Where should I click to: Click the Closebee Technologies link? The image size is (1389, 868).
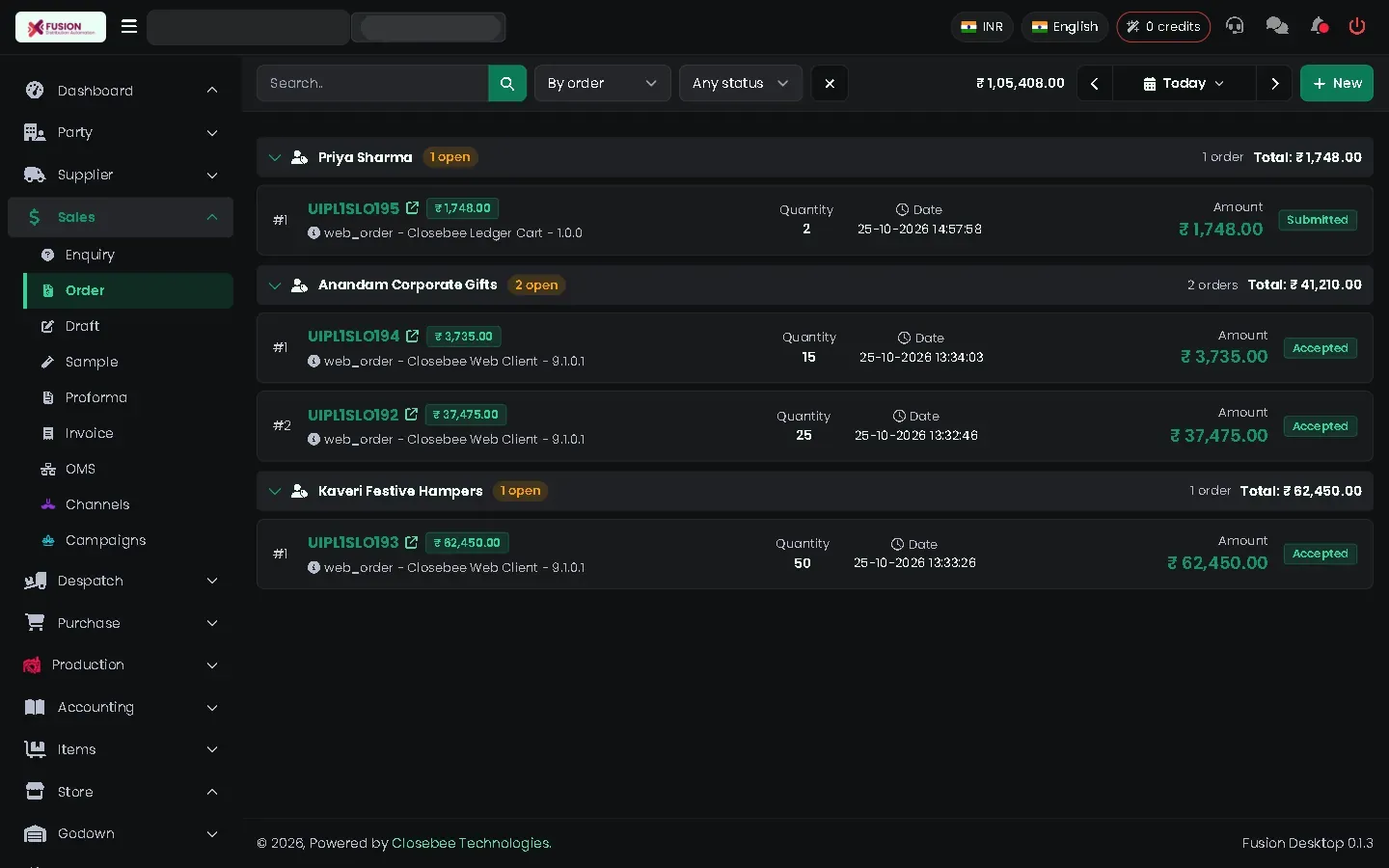[x=471, y=843]
